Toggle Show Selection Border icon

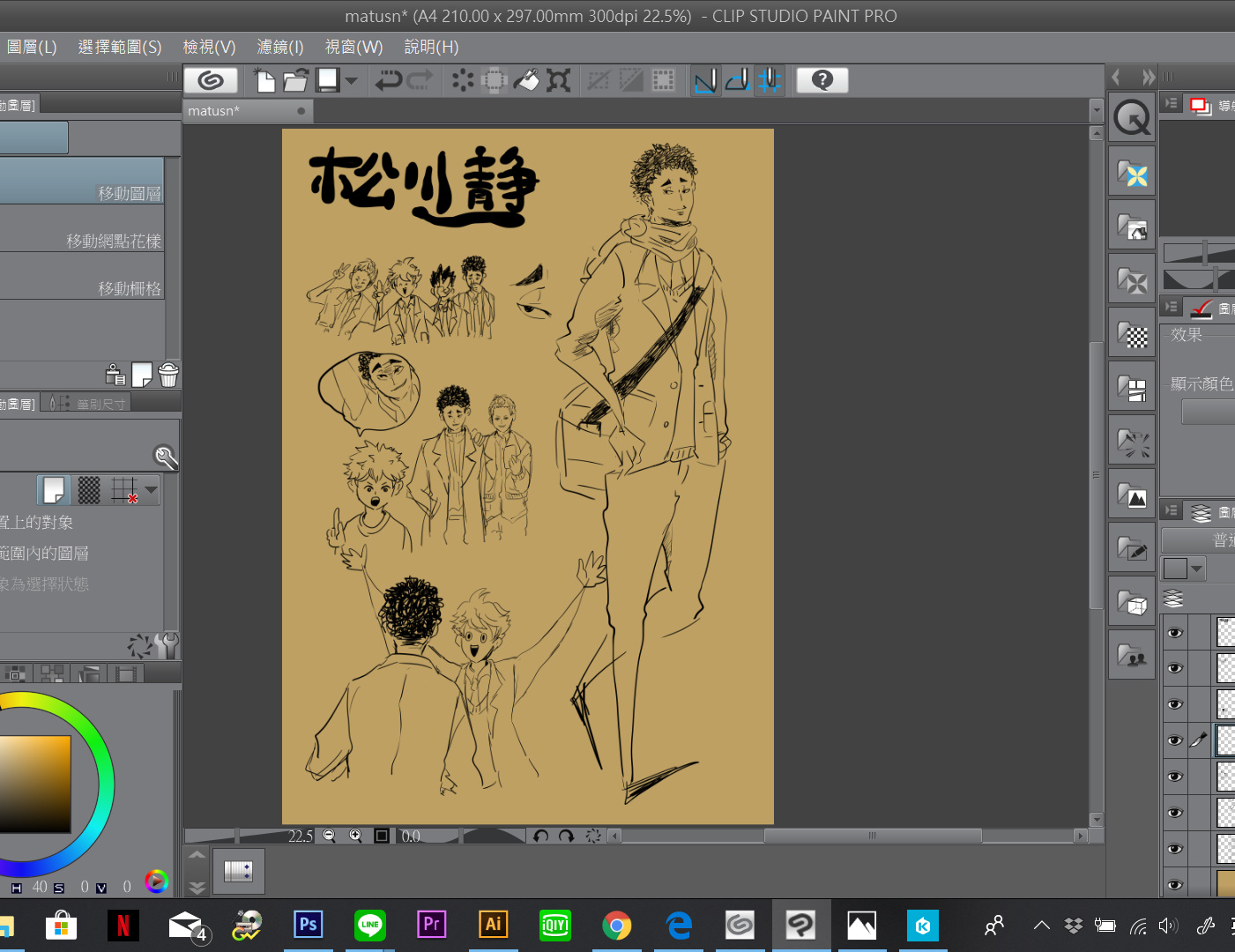tap(663, 80)
